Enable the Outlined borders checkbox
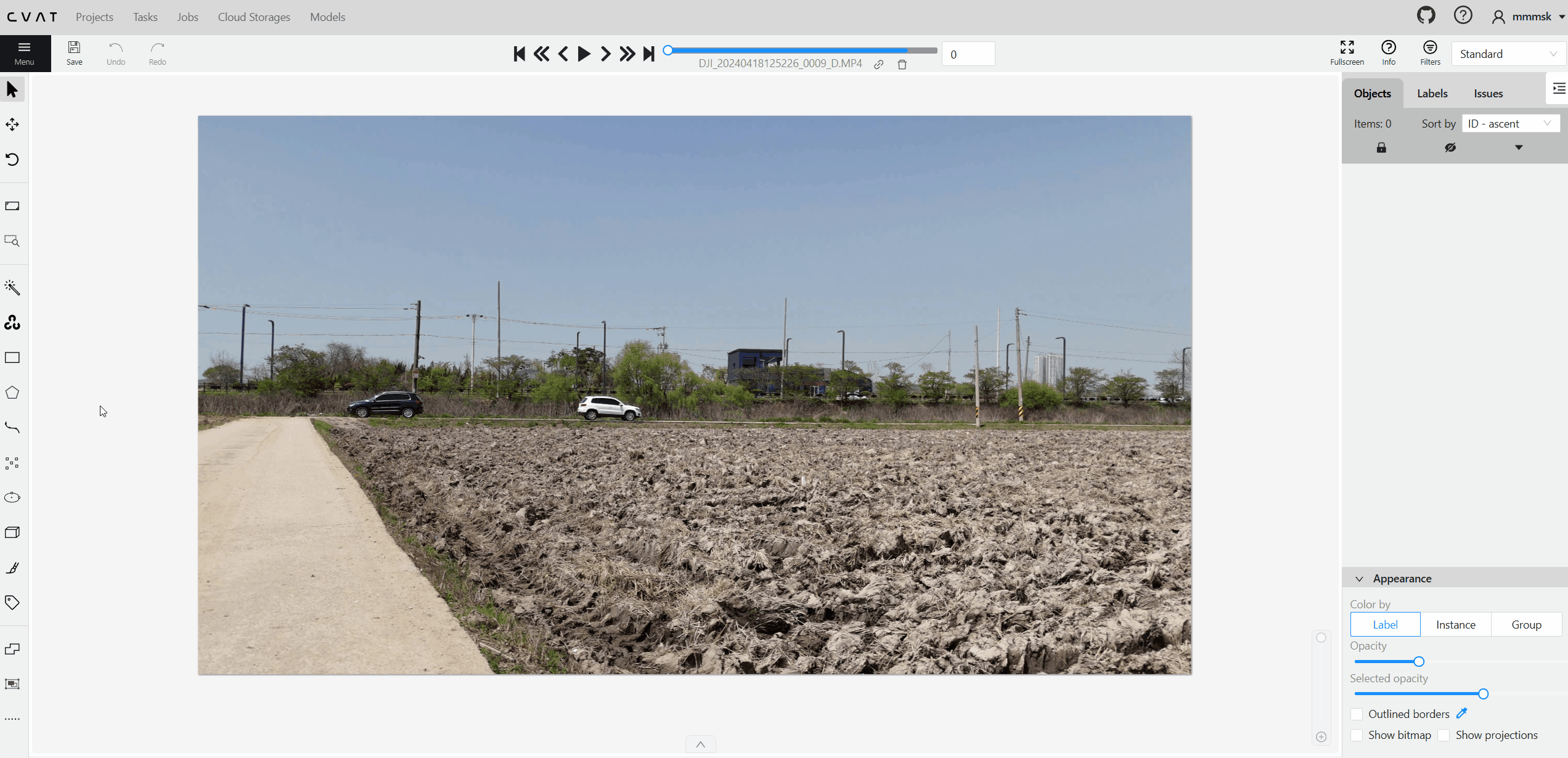The width and height of the screenshot is (1568, 758). coord(1357,714)
